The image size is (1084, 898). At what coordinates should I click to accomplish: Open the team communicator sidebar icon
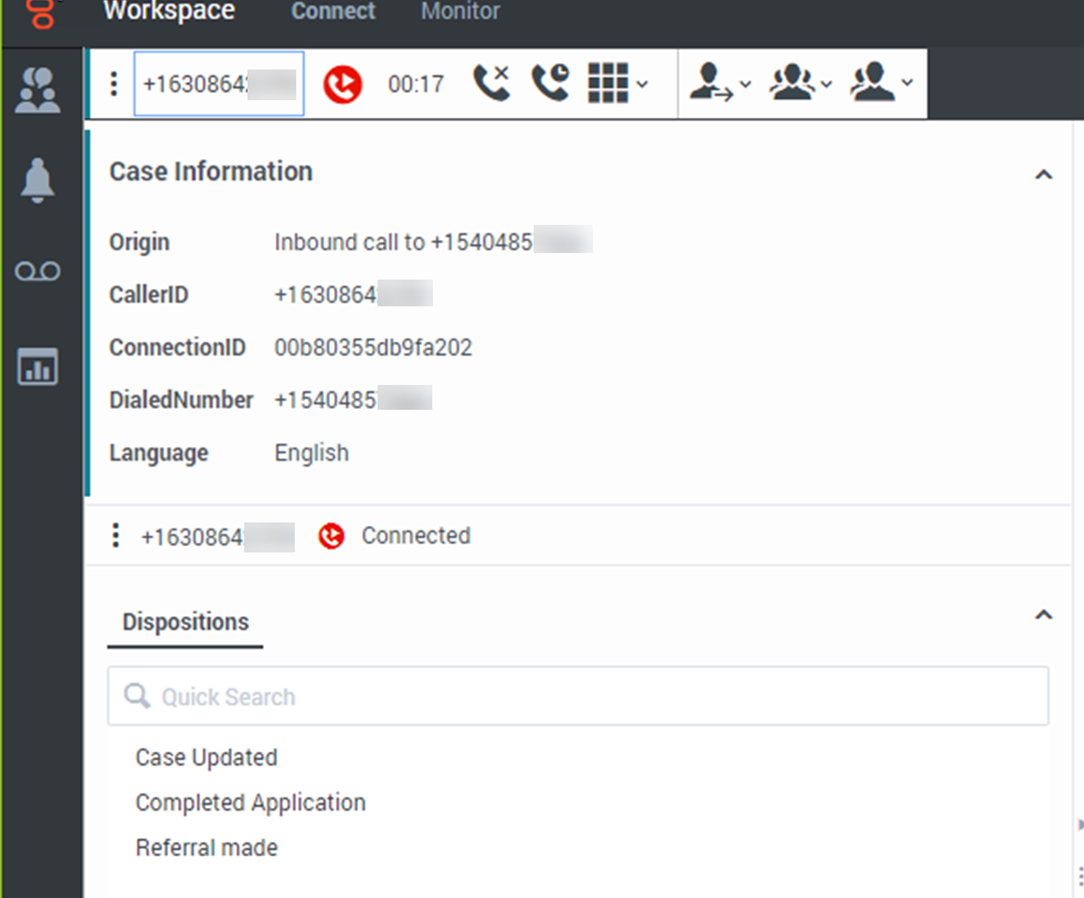pyautogui.click(x=38, y=90)
